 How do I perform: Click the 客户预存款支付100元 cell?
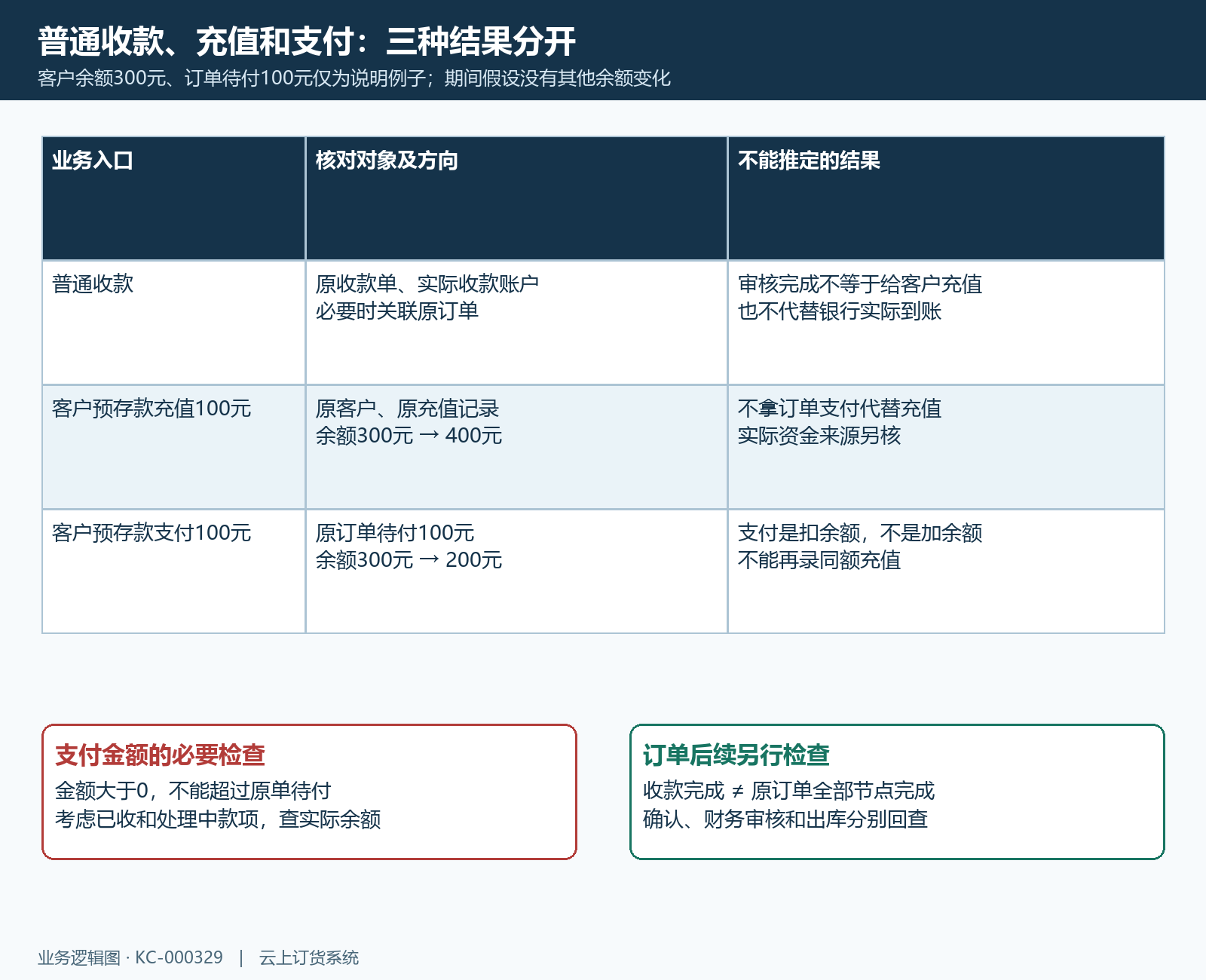173,571
